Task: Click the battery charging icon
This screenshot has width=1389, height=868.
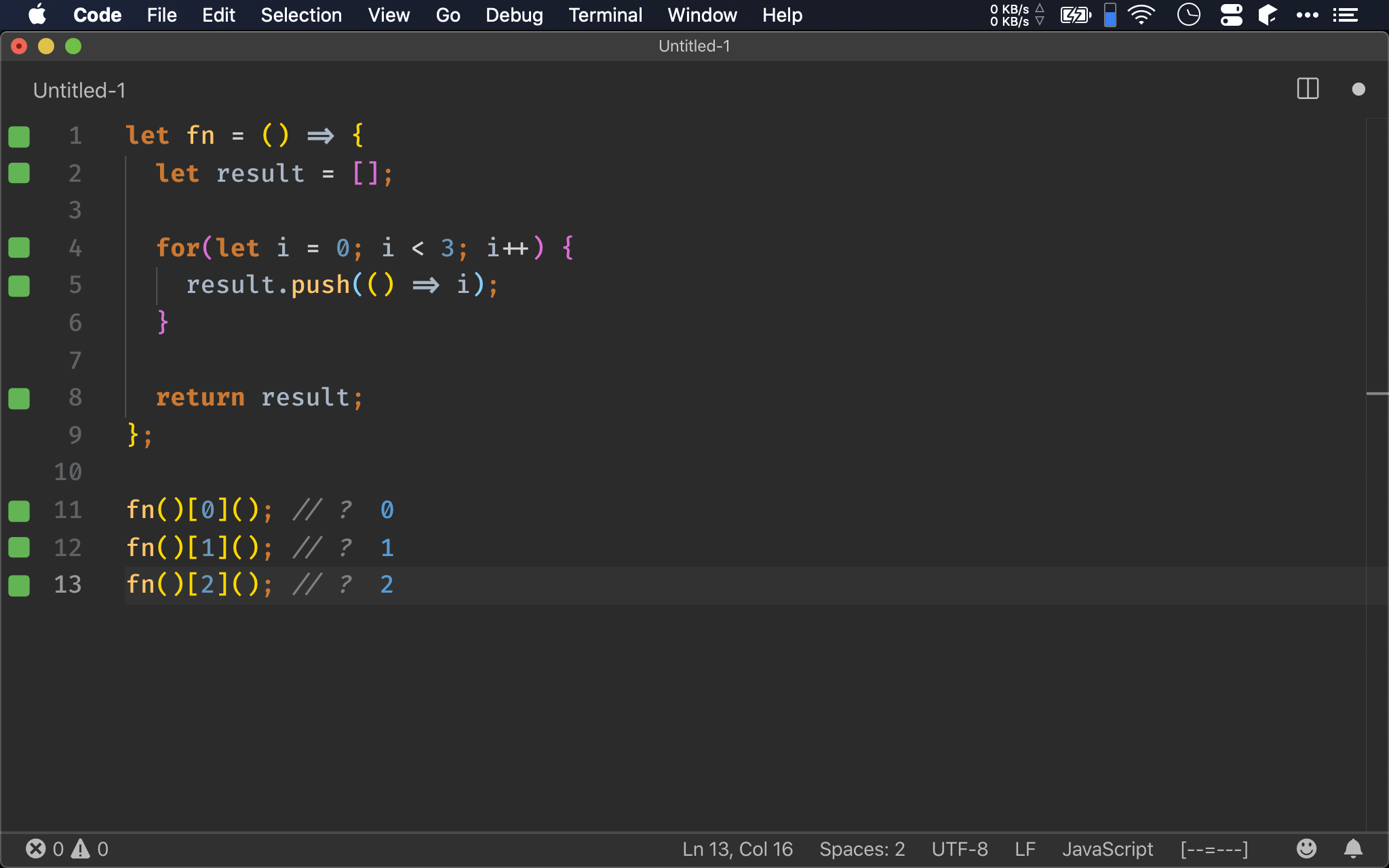Action: 1075,15
